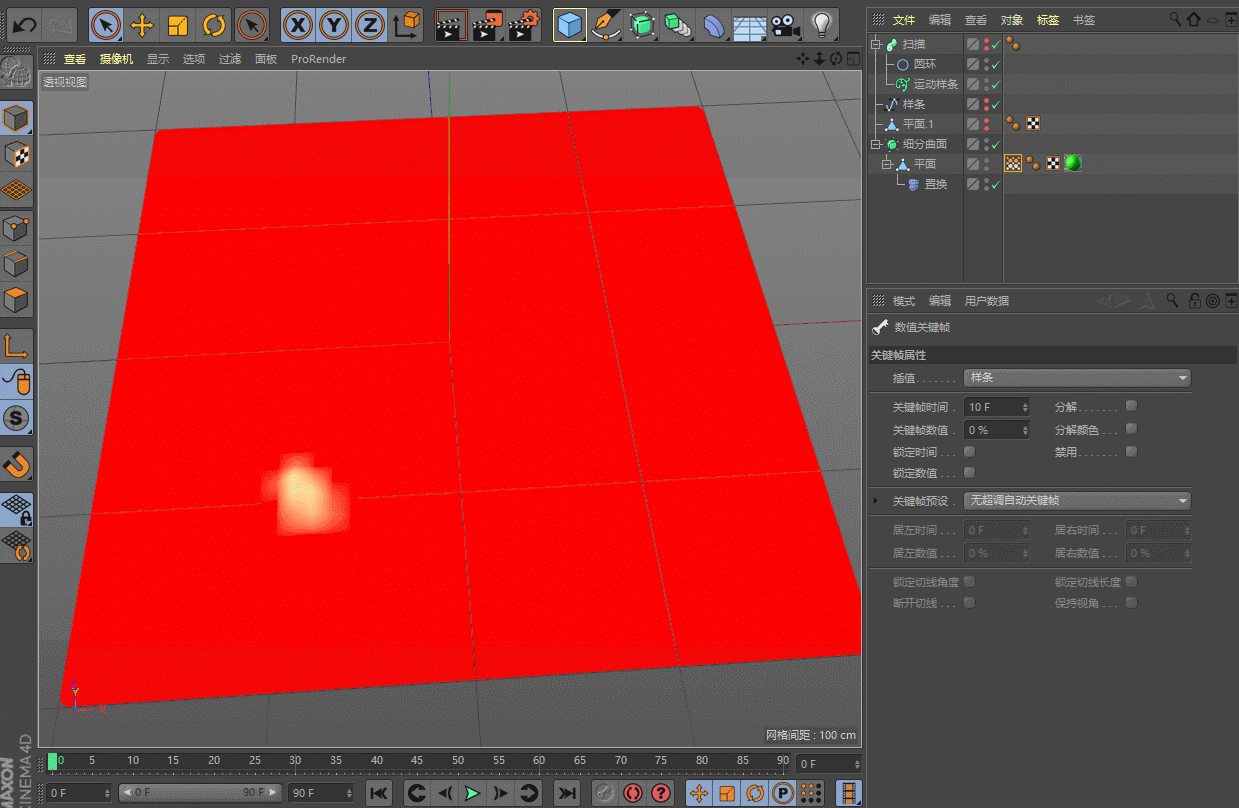
Task: Click the Render to Picture Viewer icon
Action: 488,24
